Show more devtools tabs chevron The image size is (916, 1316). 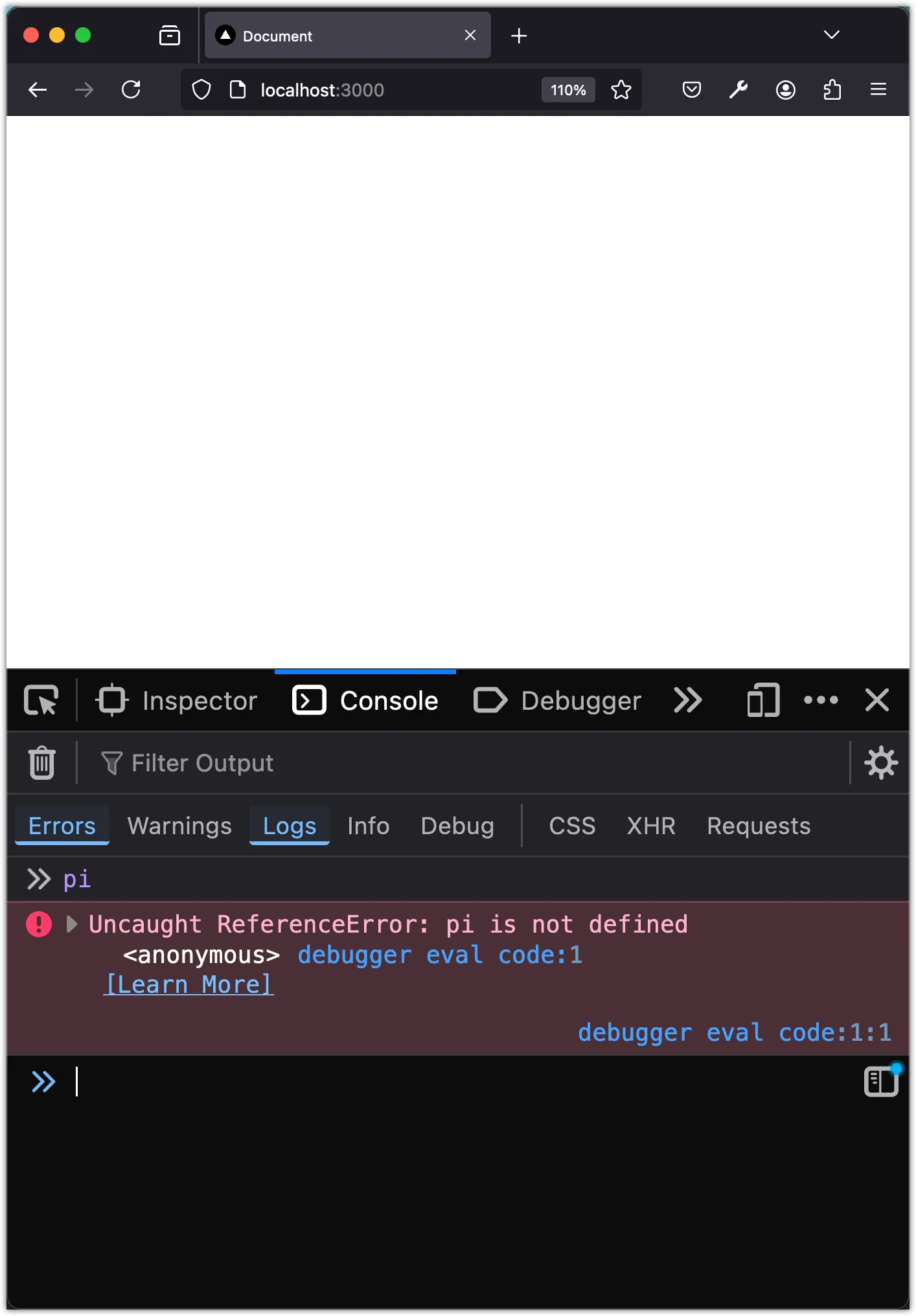[688, 700]
